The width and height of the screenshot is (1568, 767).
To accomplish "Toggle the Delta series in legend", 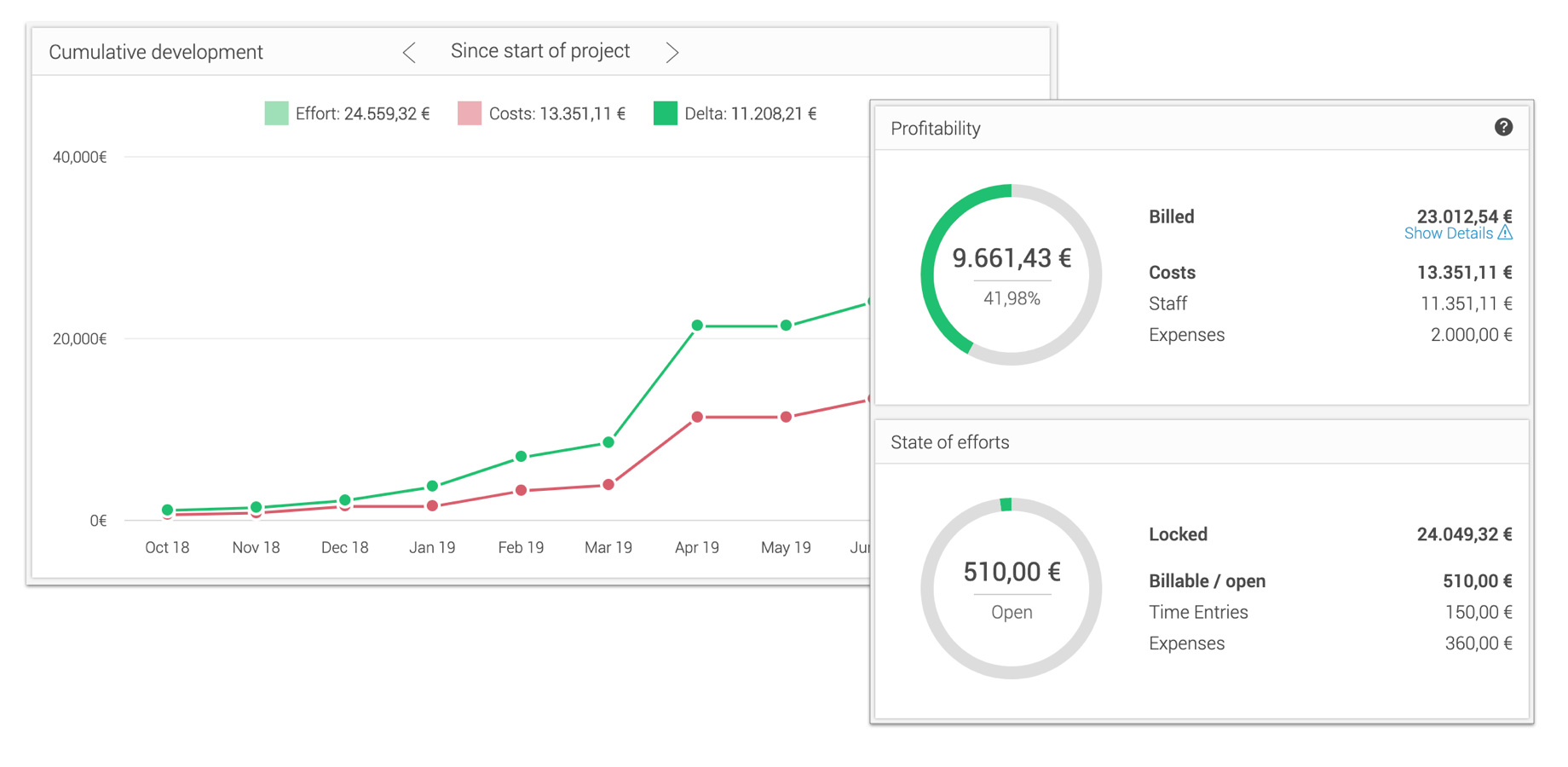I will pos(735,113).
